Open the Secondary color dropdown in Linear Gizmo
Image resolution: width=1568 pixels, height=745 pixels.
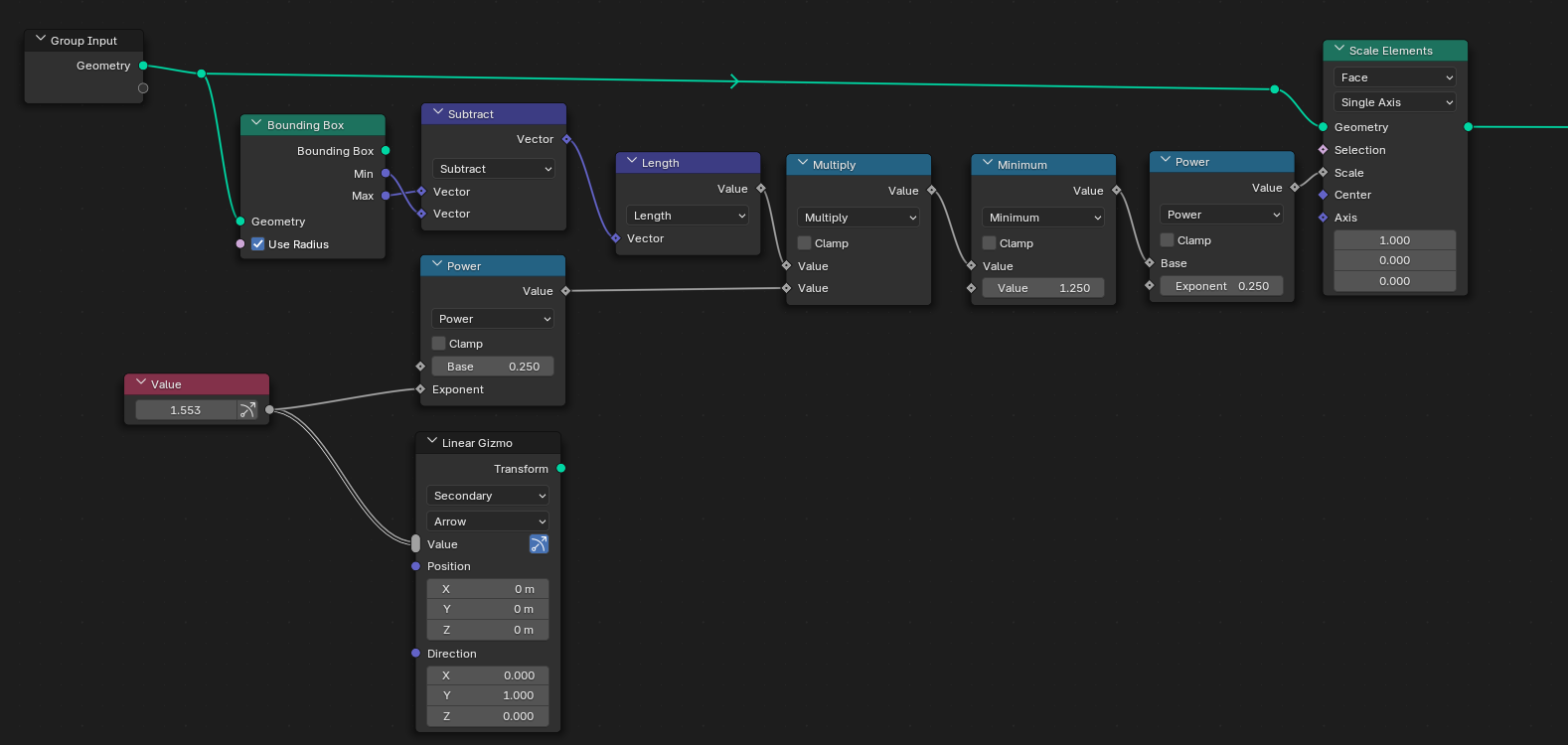(x=488, y=496)
